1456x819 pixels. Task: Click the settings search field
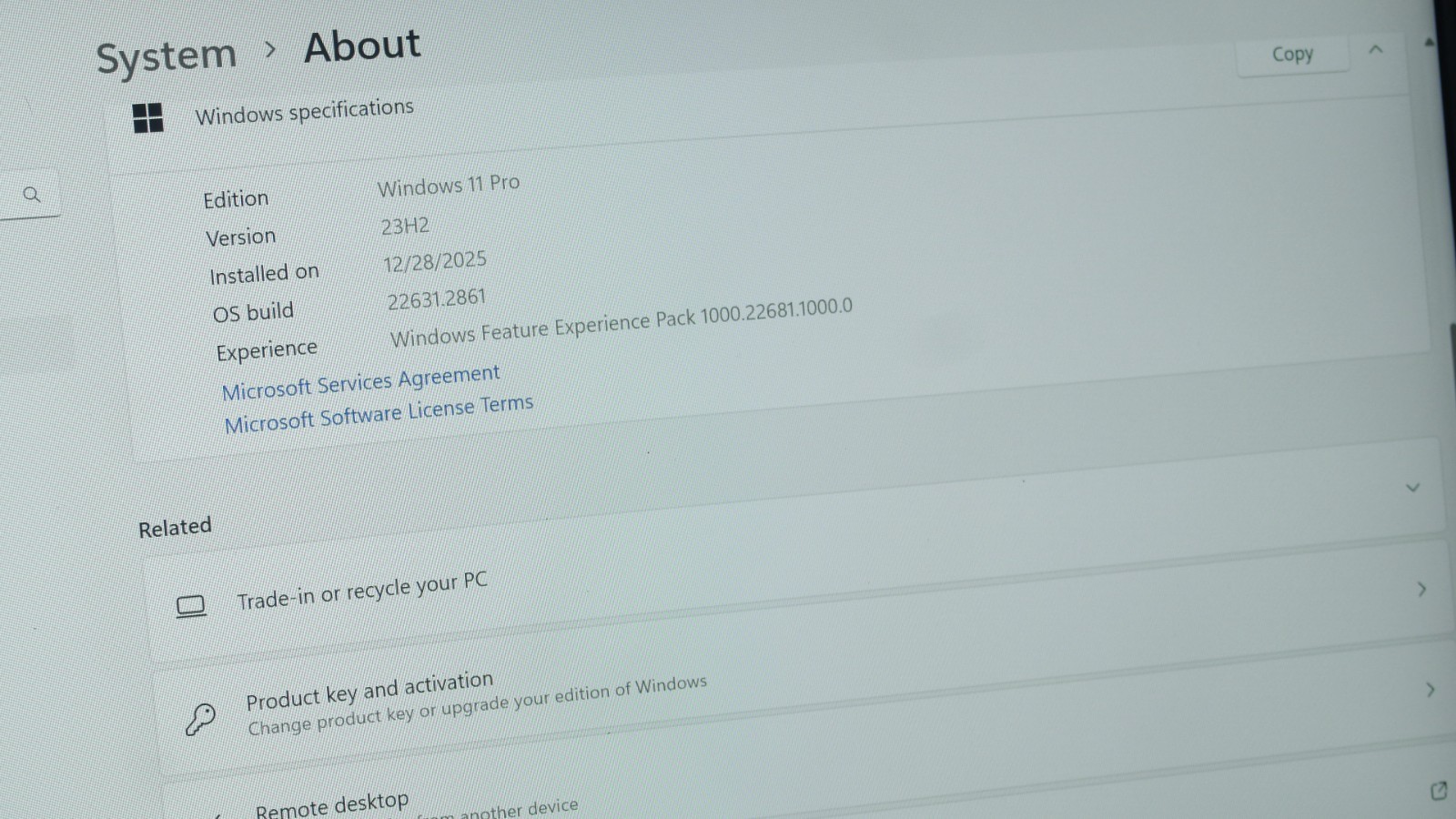coord(30,195)
